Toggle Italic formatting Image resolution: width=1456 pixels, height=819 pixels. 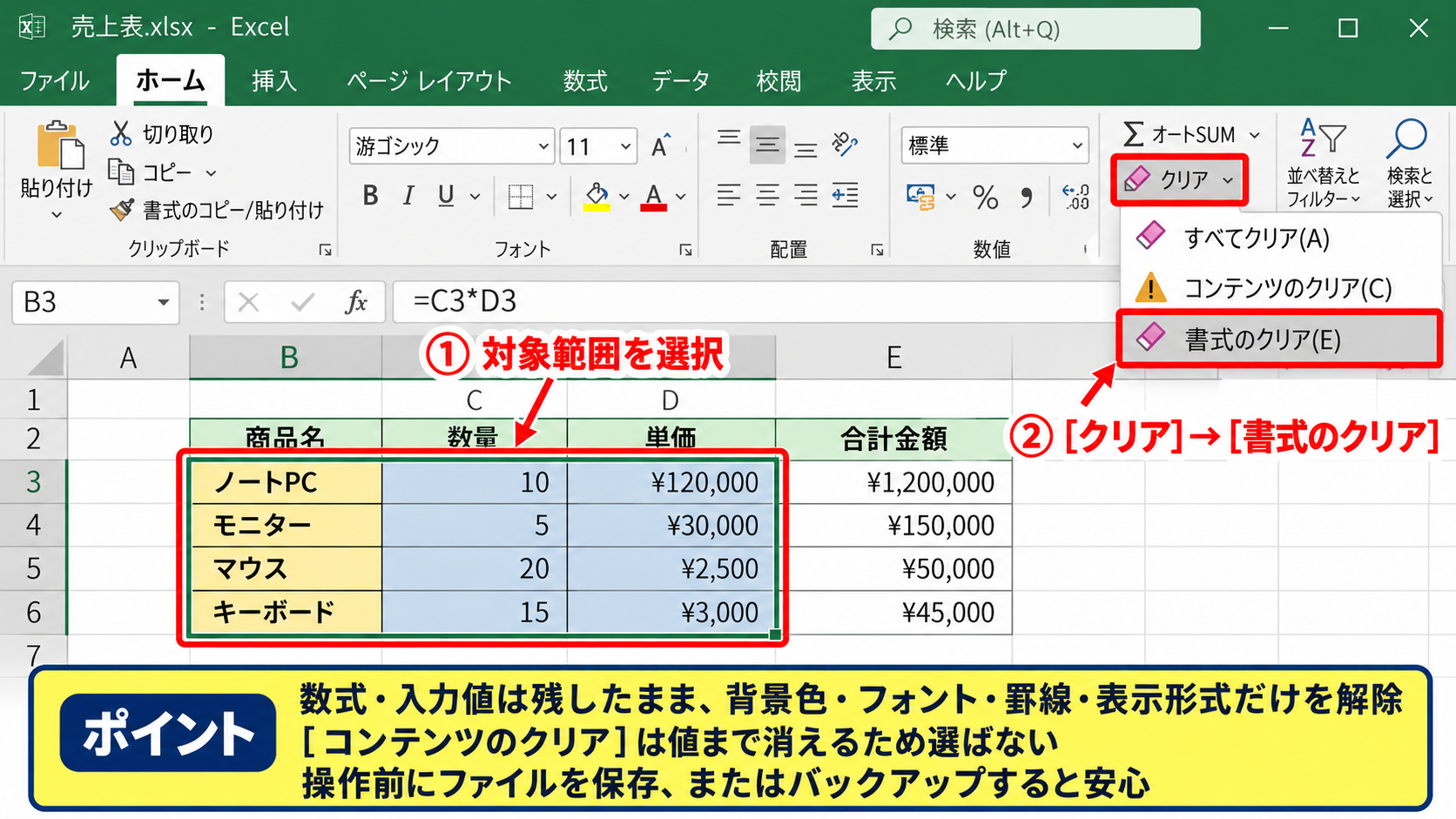[408, 196]
